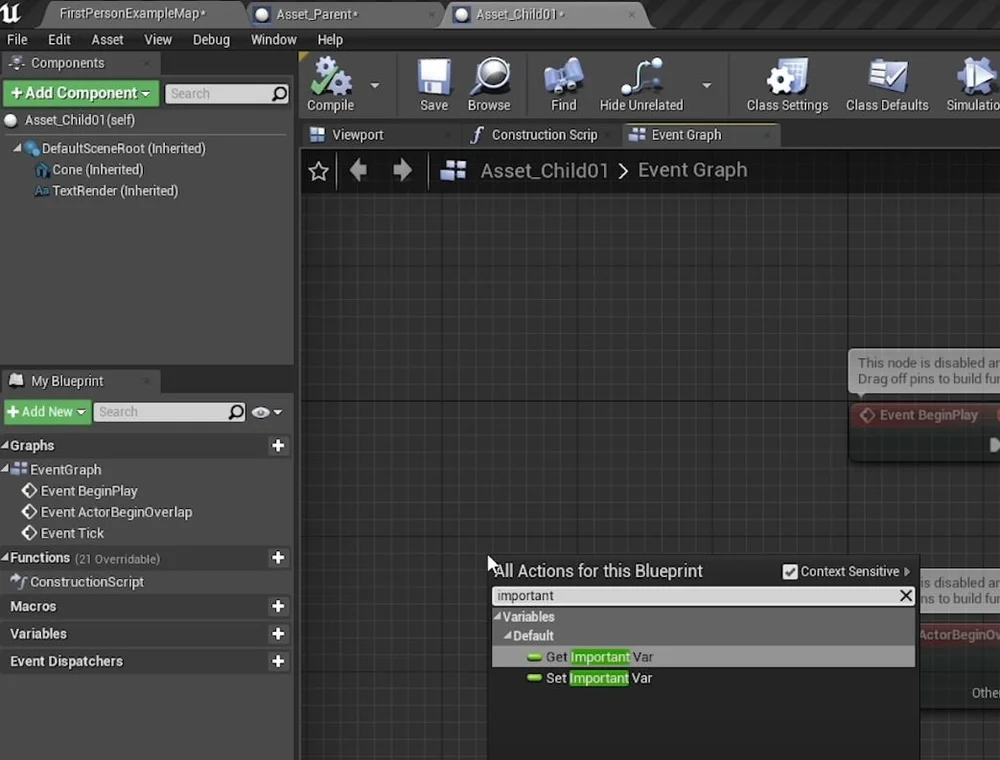Image resolution: width=1000 pixels, height=760 pixels.
Task: Open the Window menu
Action: 273,40
